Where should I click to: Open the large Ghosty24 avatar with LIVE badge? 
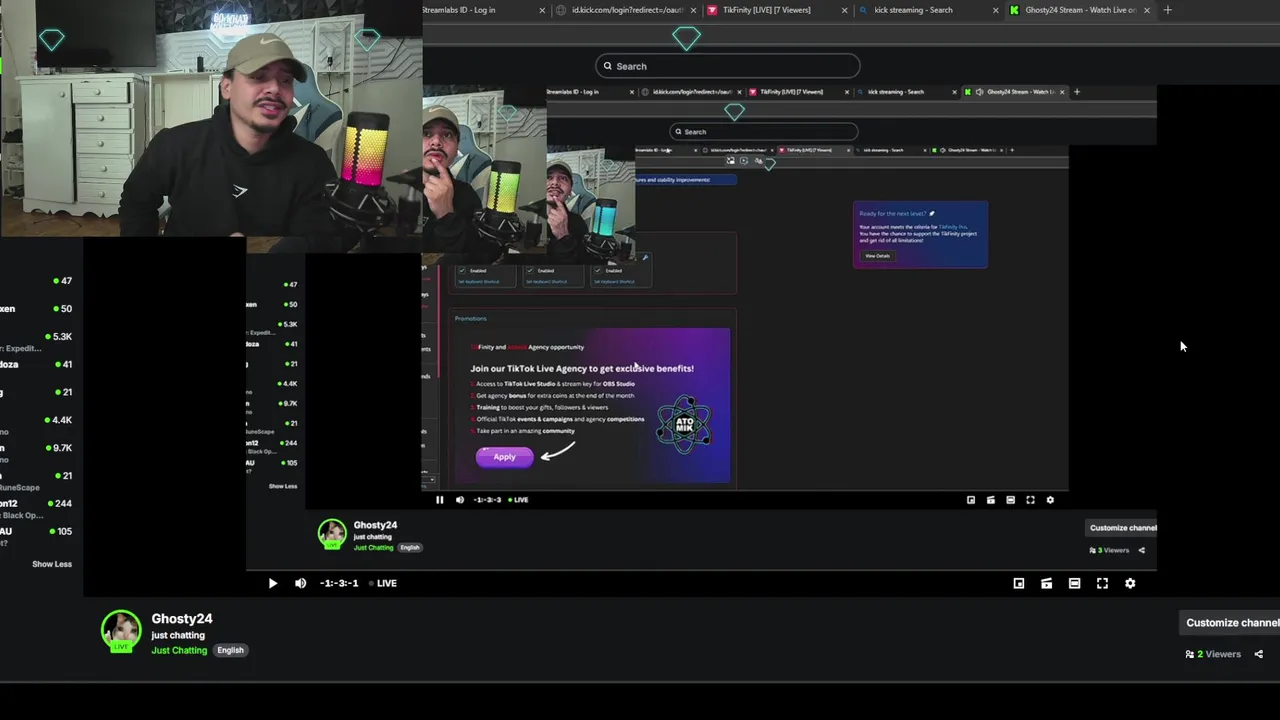pos(121,632)
